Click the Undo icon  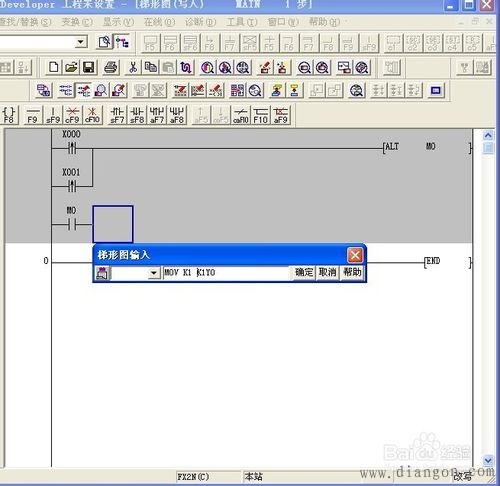tap(186, 67)
